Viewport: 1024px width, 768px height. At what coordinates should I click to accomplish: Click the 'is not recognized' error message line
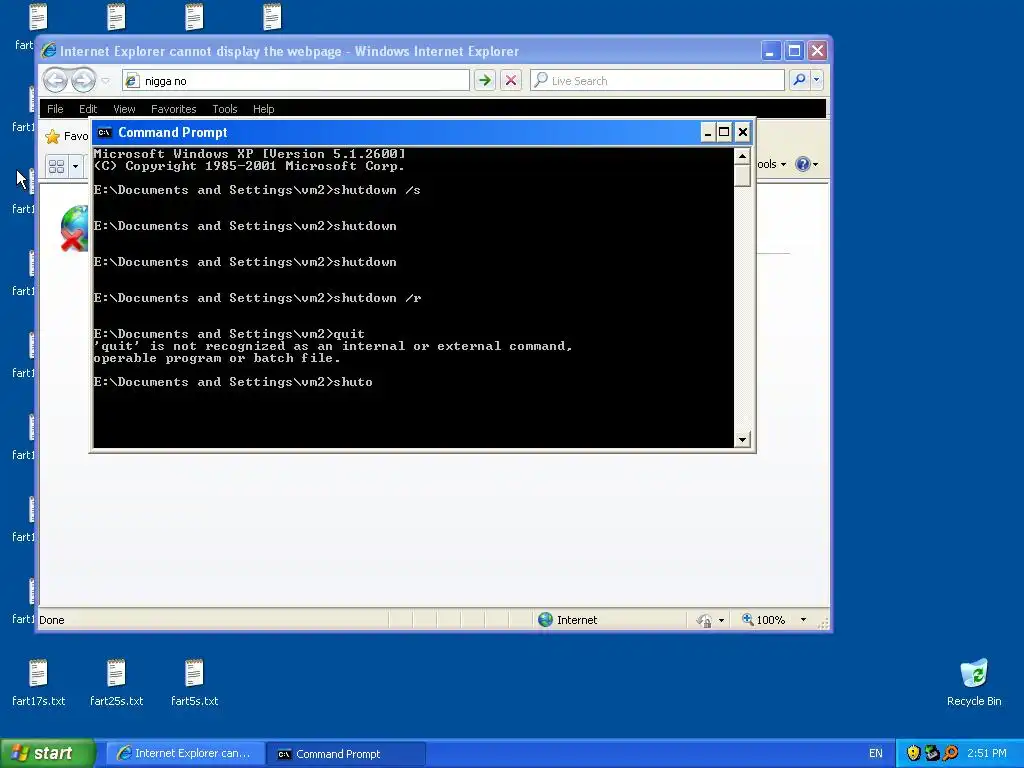tap(333, 346)
